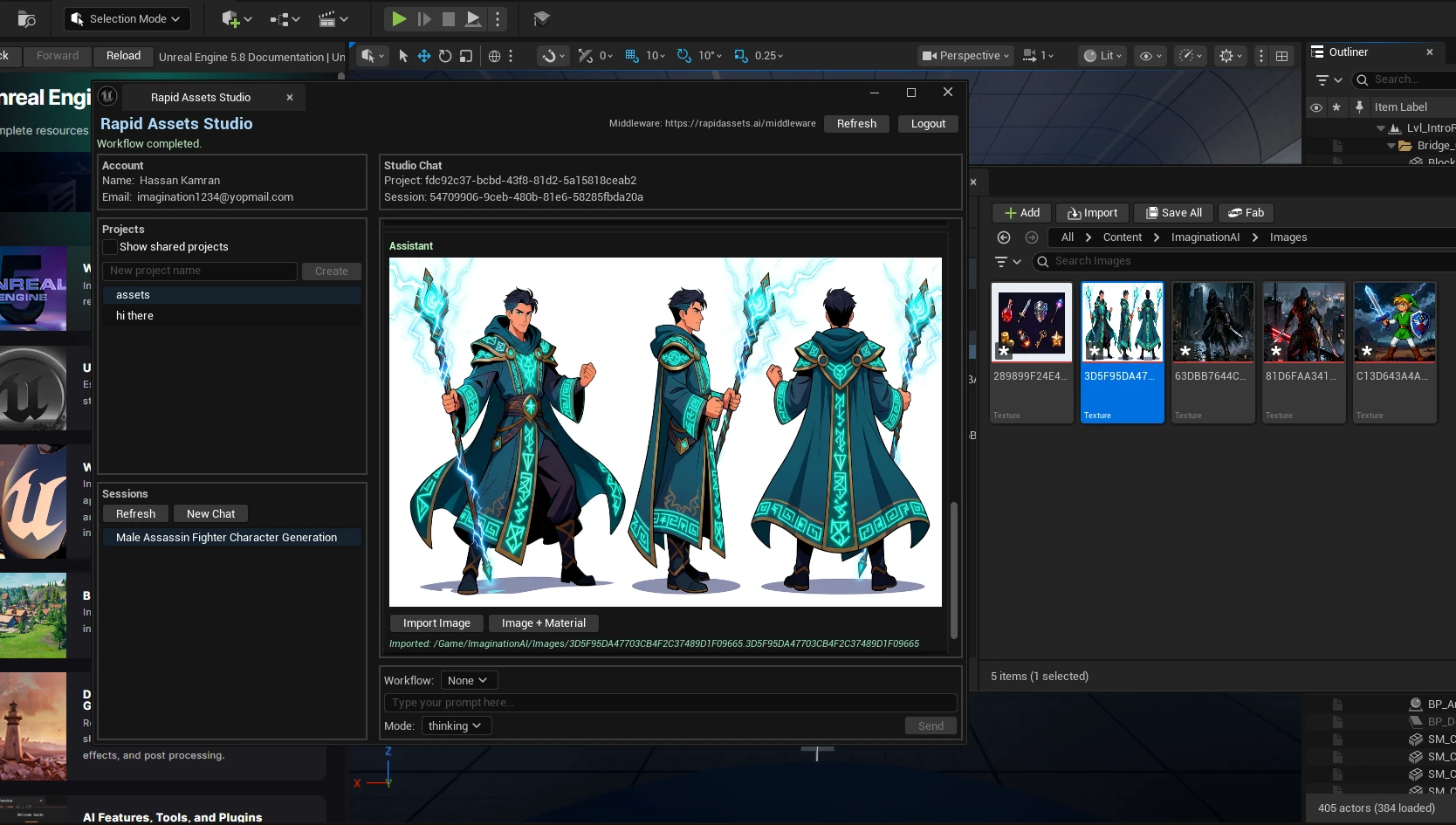Viewport: 1456px width, 825px height.
Task: Click the prompt text input field
Action: pos(670,703)
